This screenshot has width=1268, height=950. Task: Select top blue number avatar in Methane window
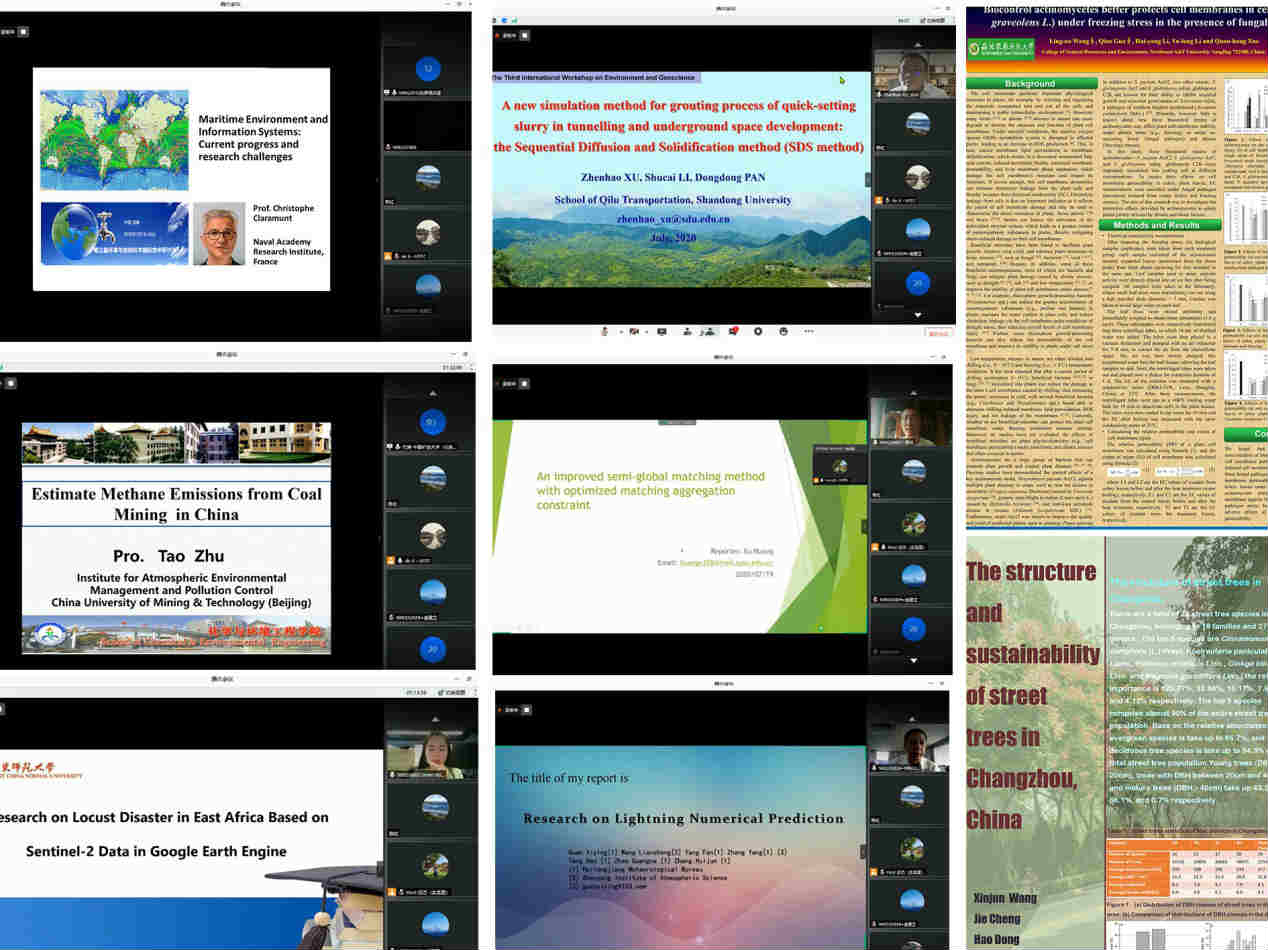432,421
